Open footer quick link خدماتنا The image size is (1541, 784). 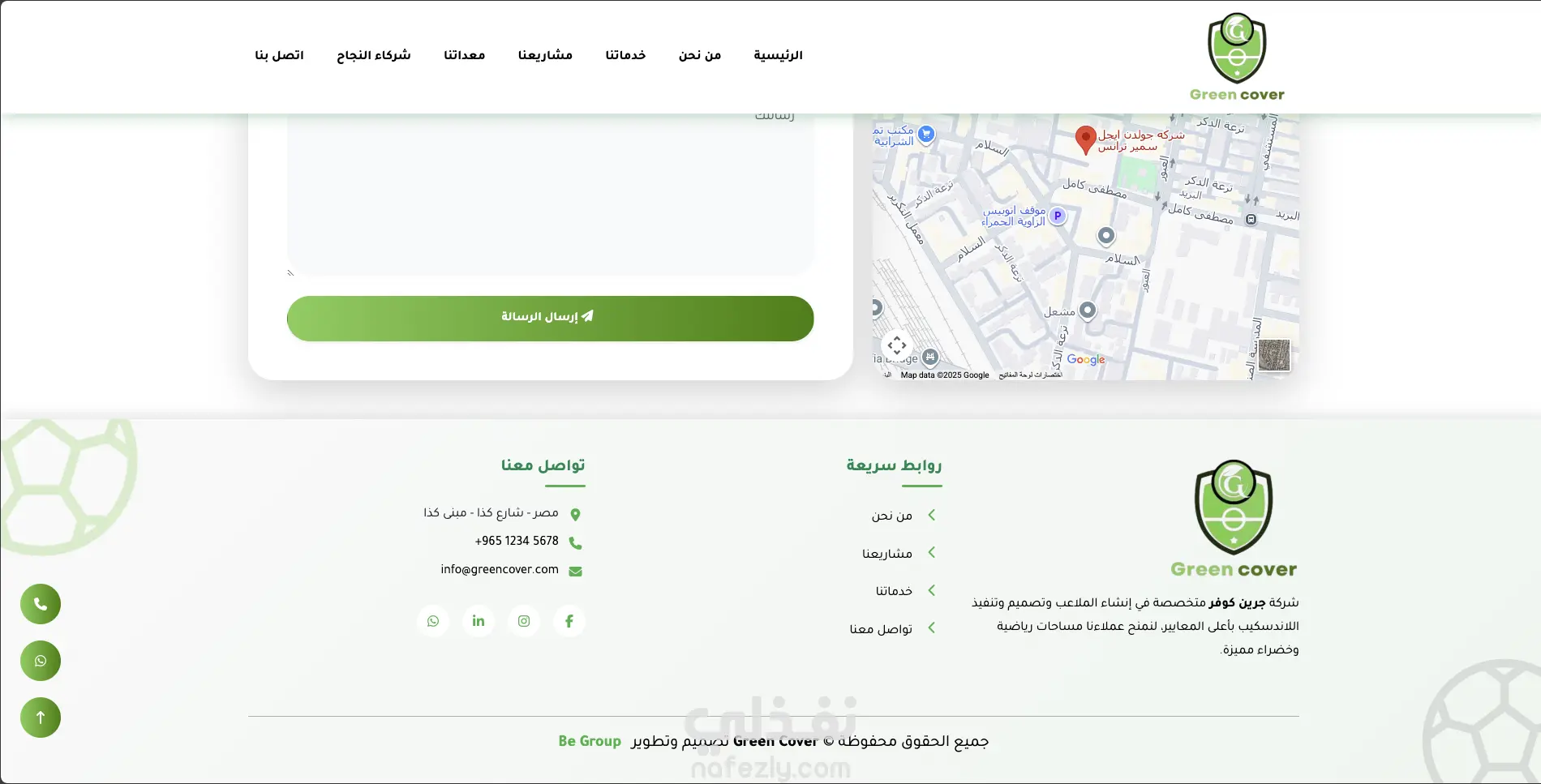(894, 590)
